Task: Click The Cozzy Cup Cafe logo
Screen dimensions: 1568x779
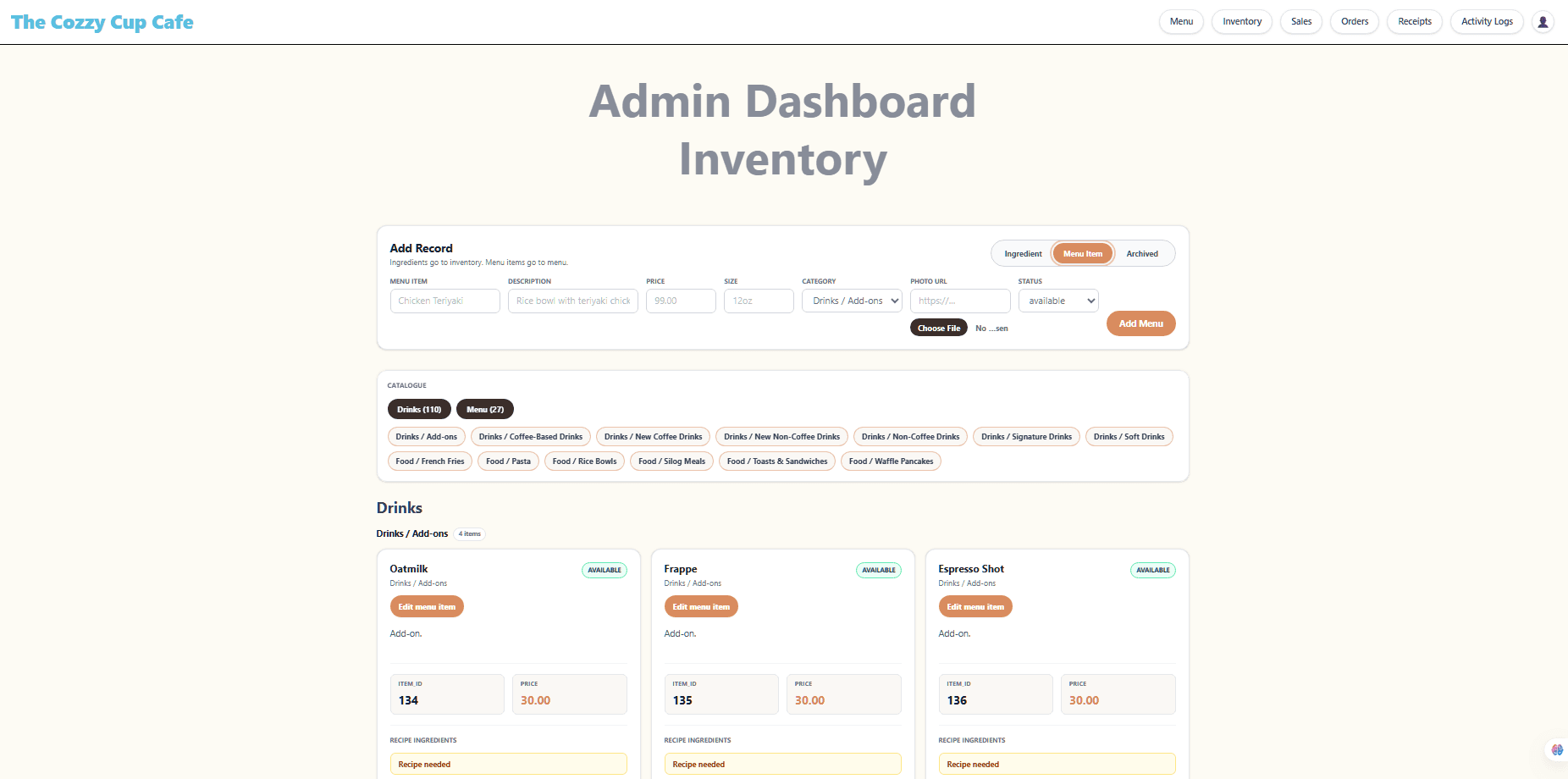Action: (102, 23)
